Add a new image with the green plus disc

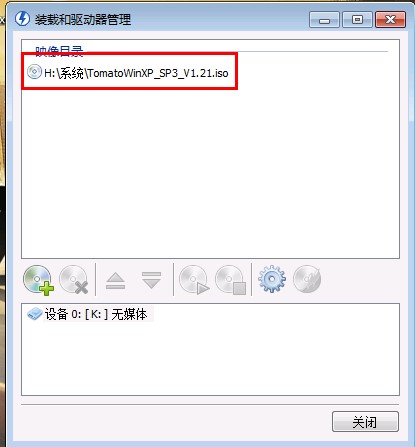(38, 279)
